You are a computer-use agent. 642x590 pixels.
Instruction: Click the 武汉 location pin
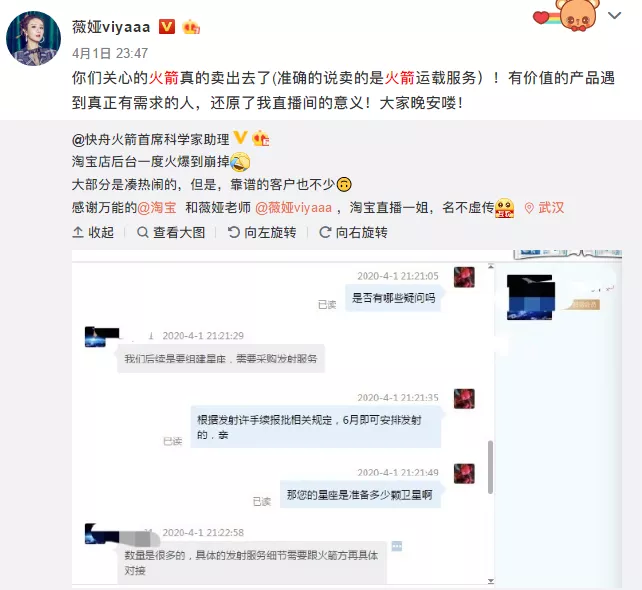click(x=545, y=208)
